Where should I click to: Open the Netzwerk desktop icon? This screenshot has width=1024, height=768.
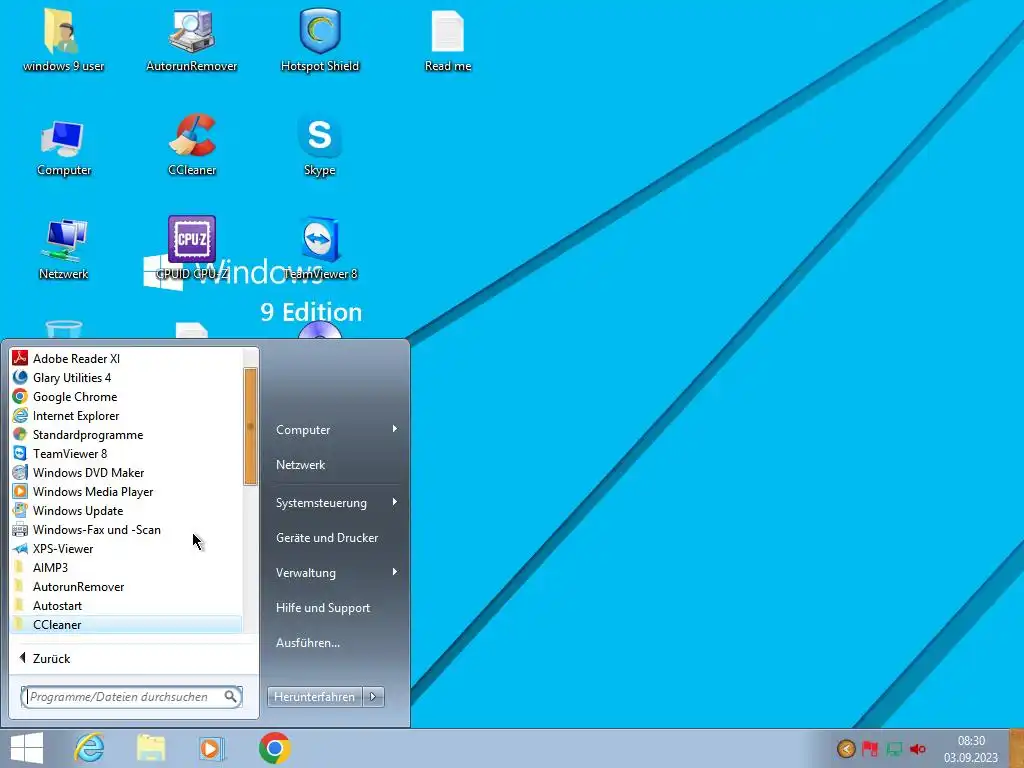[x=63, y=249]
